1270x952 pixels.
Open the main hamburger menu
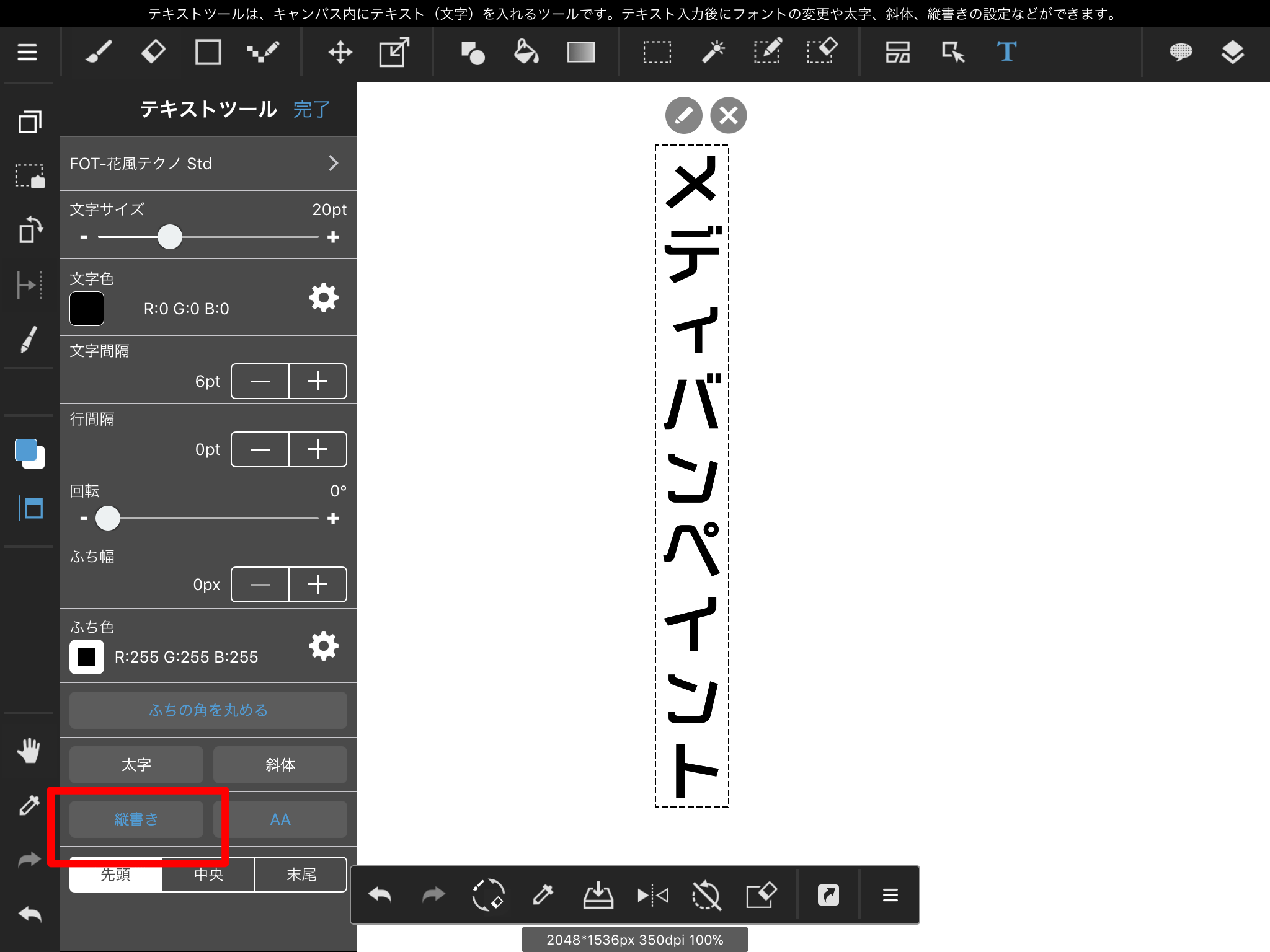coord(27,52)
